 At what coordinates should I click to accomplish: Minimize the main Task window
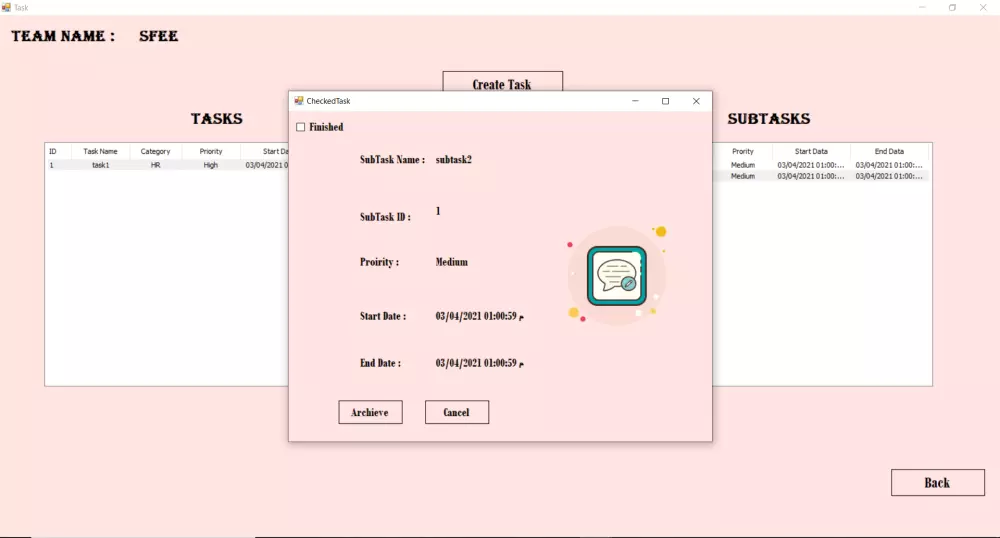tap(922, 8)
